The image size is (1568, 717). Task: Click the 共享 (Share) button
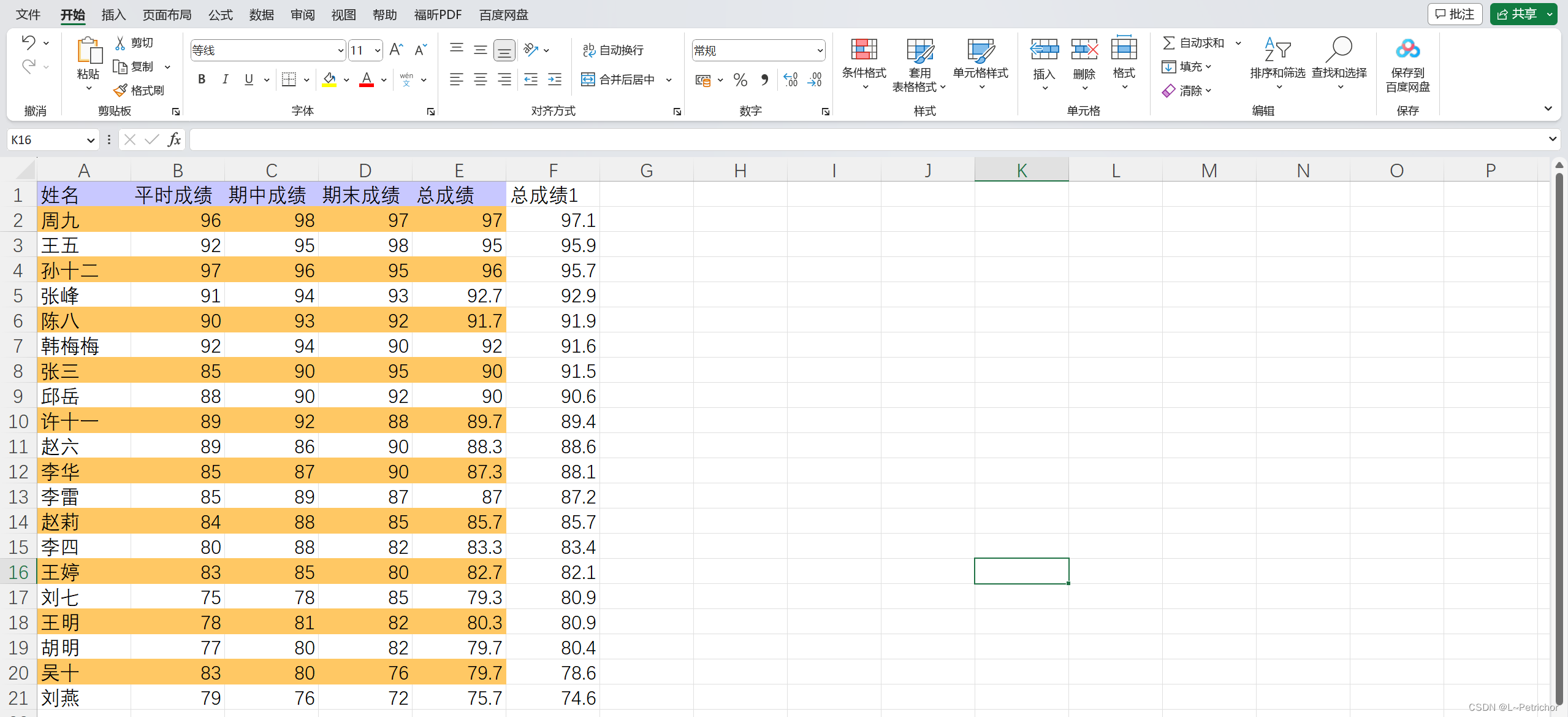tap(1517, 14)
